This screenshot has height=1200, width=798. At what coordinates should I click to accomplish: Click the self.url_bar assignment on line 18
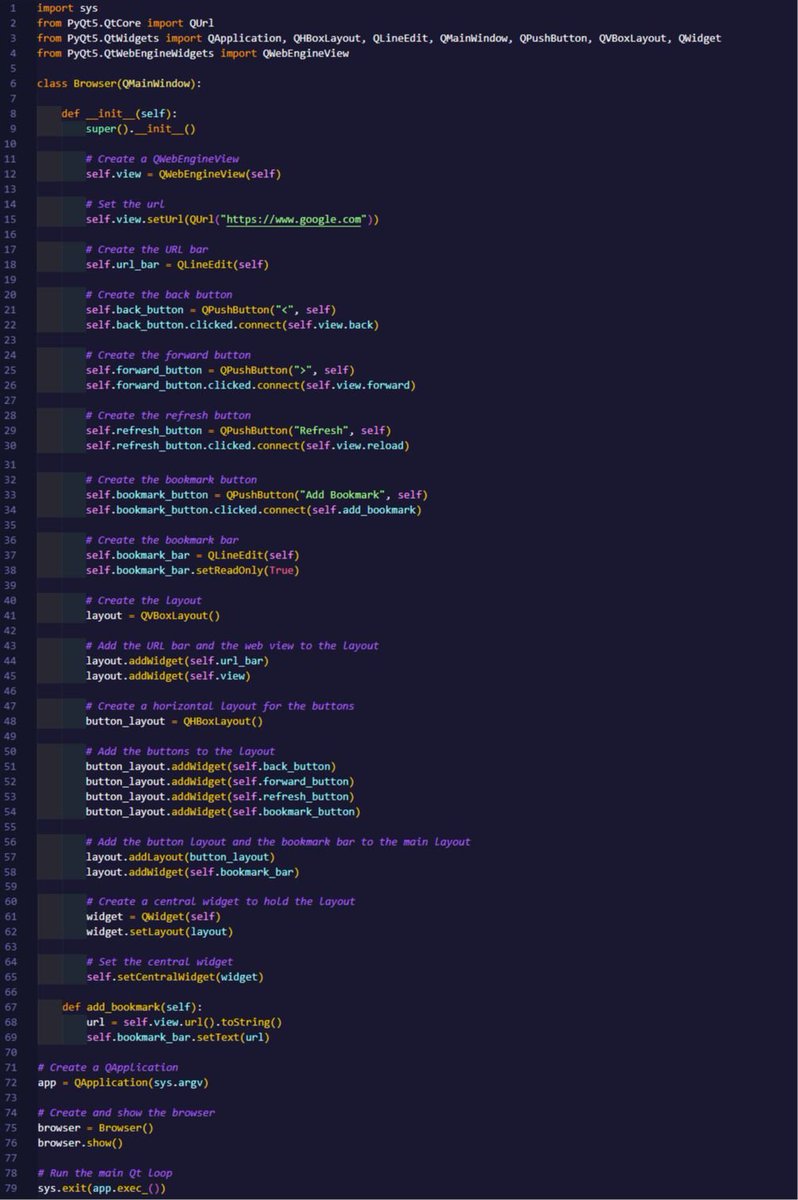[x=177, y=264]
